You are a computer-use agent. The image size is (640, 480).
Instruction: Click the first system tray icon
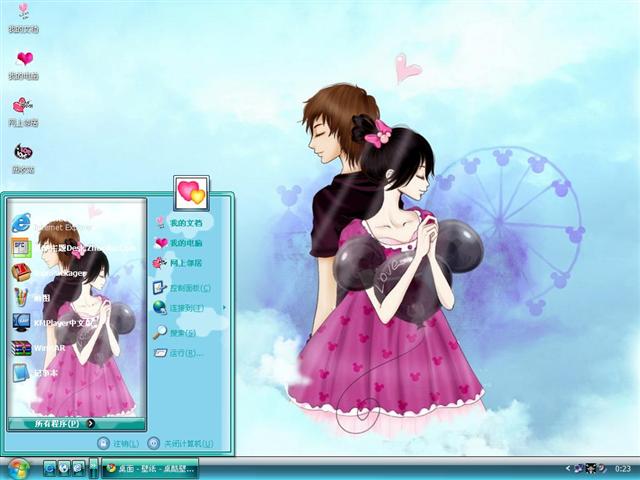(x=579, y=468)
